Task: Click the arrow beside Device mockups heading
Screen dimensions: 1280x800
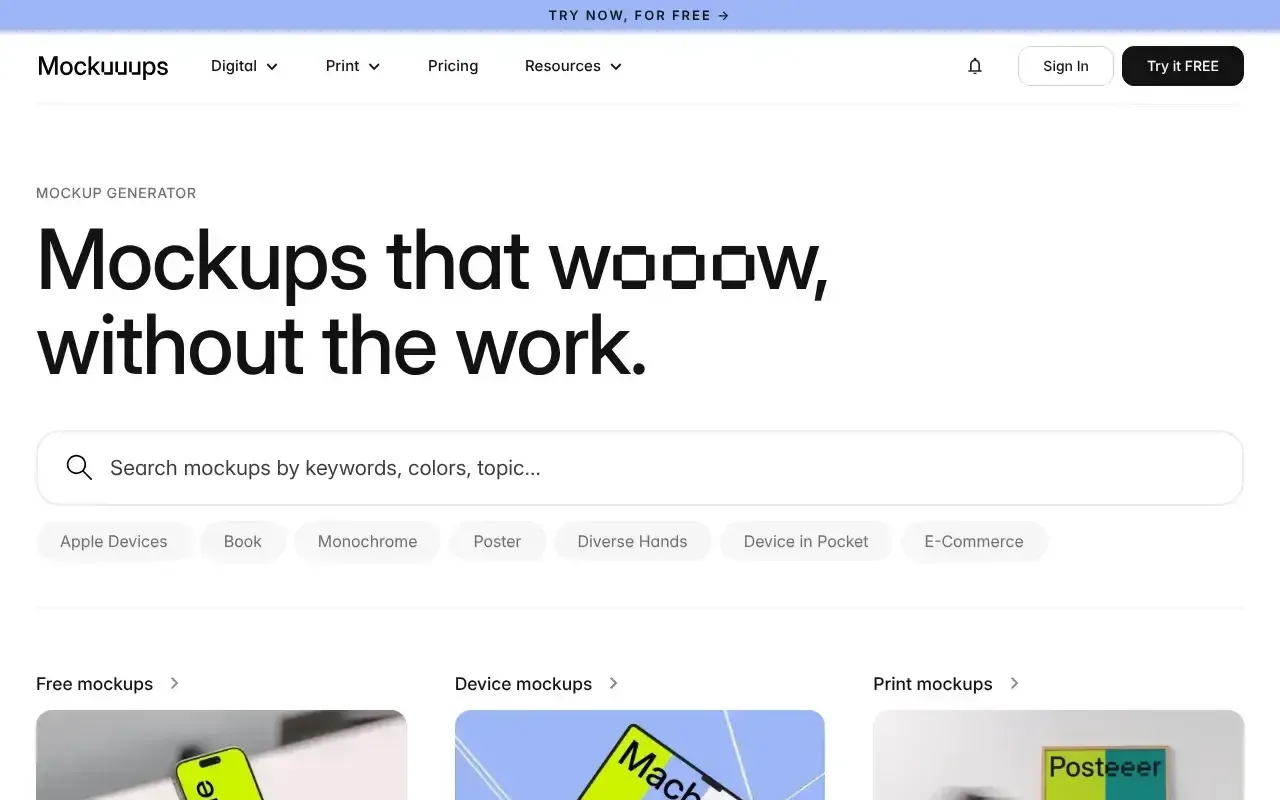Action: pos(612,683)
